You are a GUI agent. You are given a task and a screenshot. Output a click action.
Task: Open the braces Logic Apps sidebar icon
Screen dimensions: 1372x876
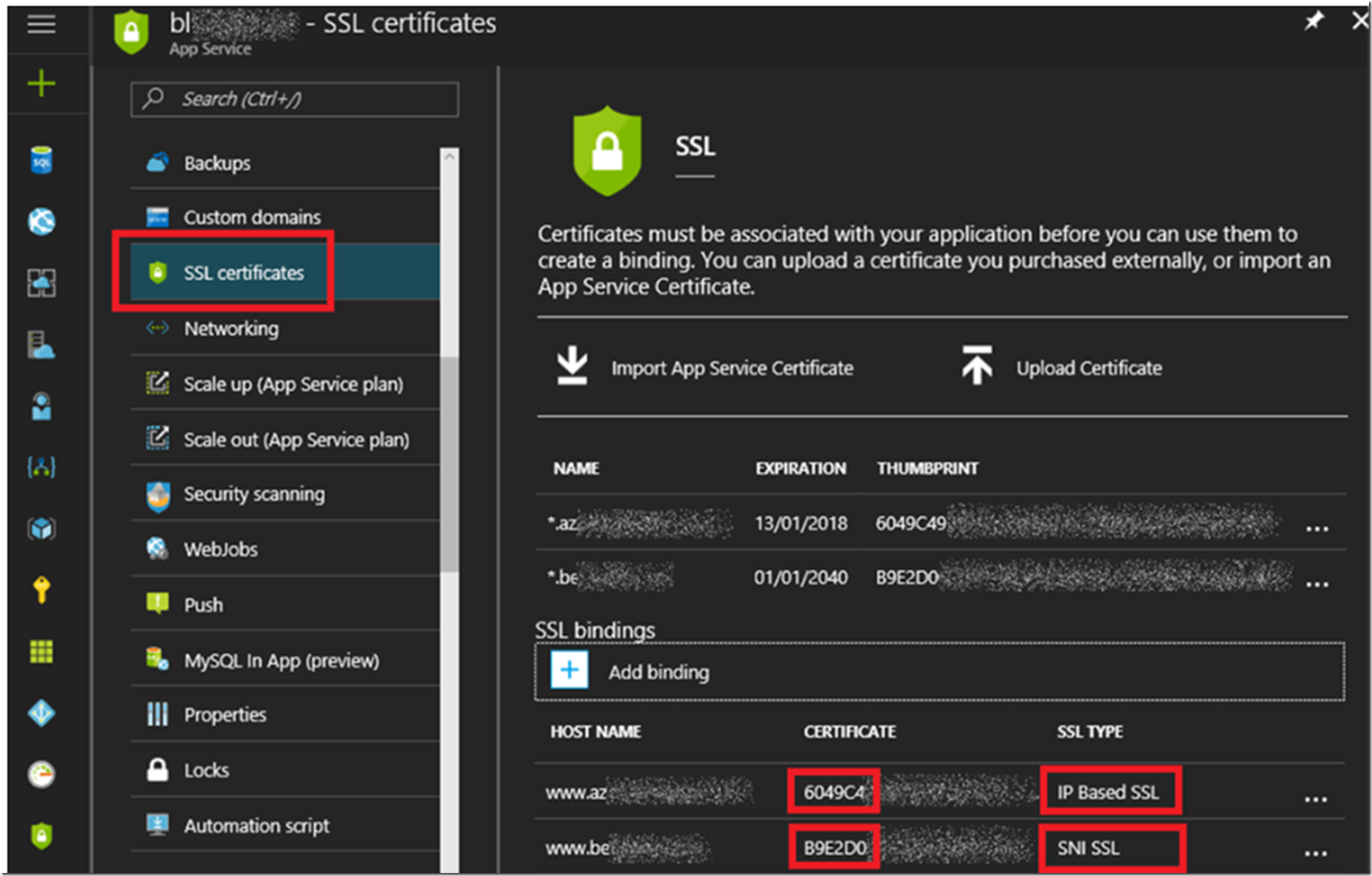coord(41,467)
